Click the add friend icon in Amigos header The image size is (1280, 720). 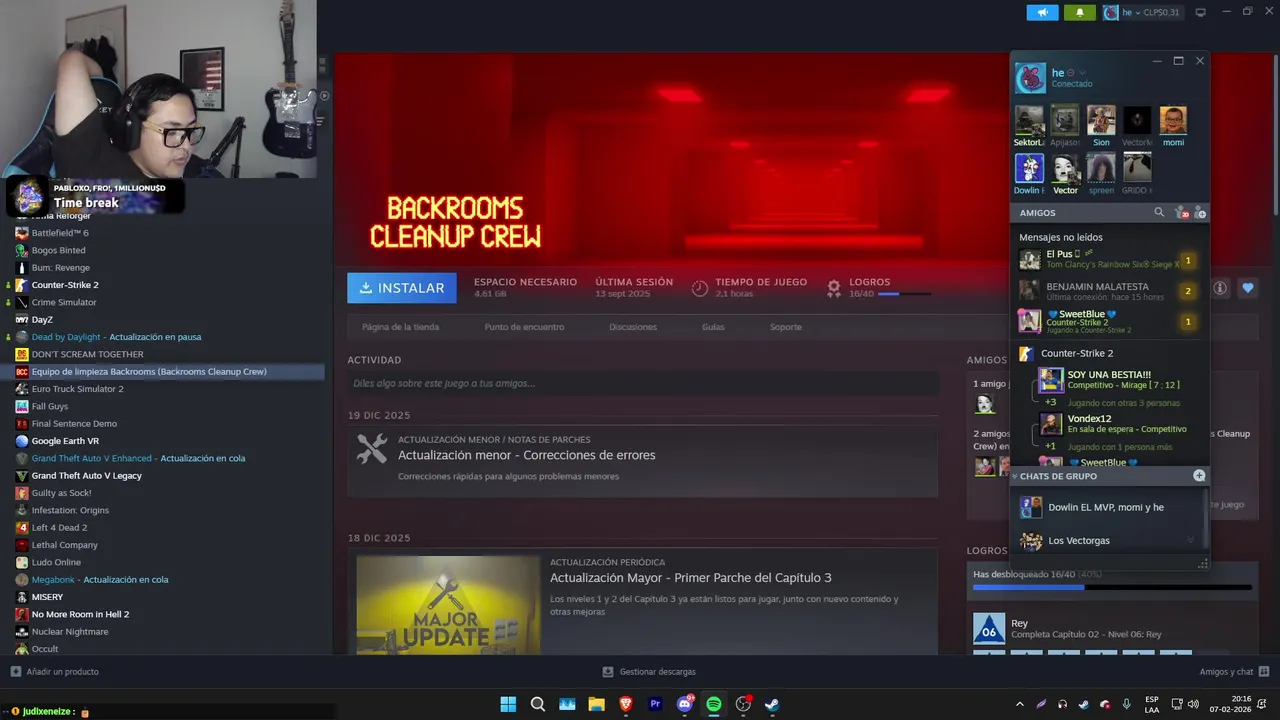point(1200,212)
